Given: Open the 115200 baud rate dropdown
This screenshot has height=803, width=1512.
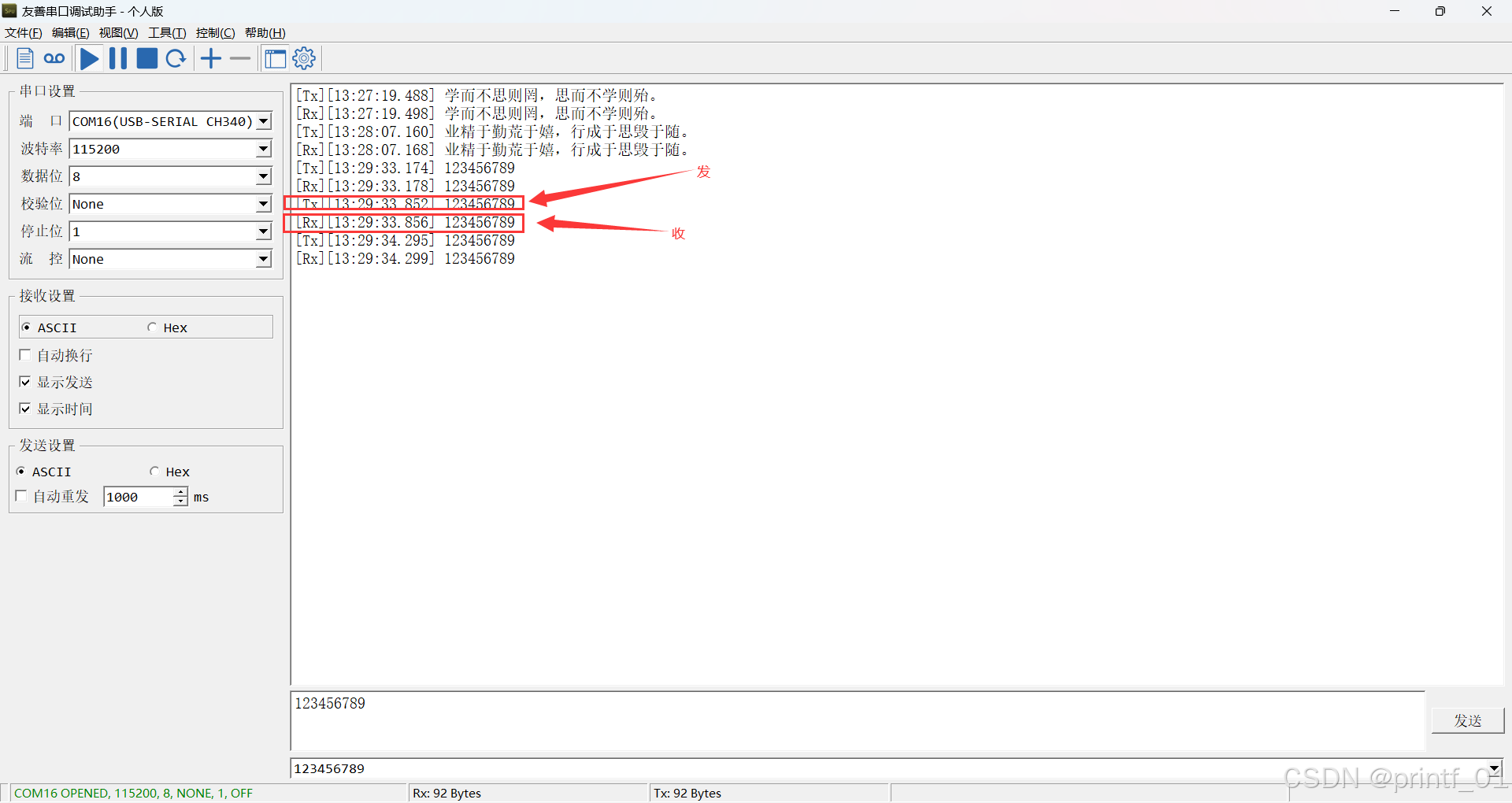Looking at the screenshot, I should [264, 149].
